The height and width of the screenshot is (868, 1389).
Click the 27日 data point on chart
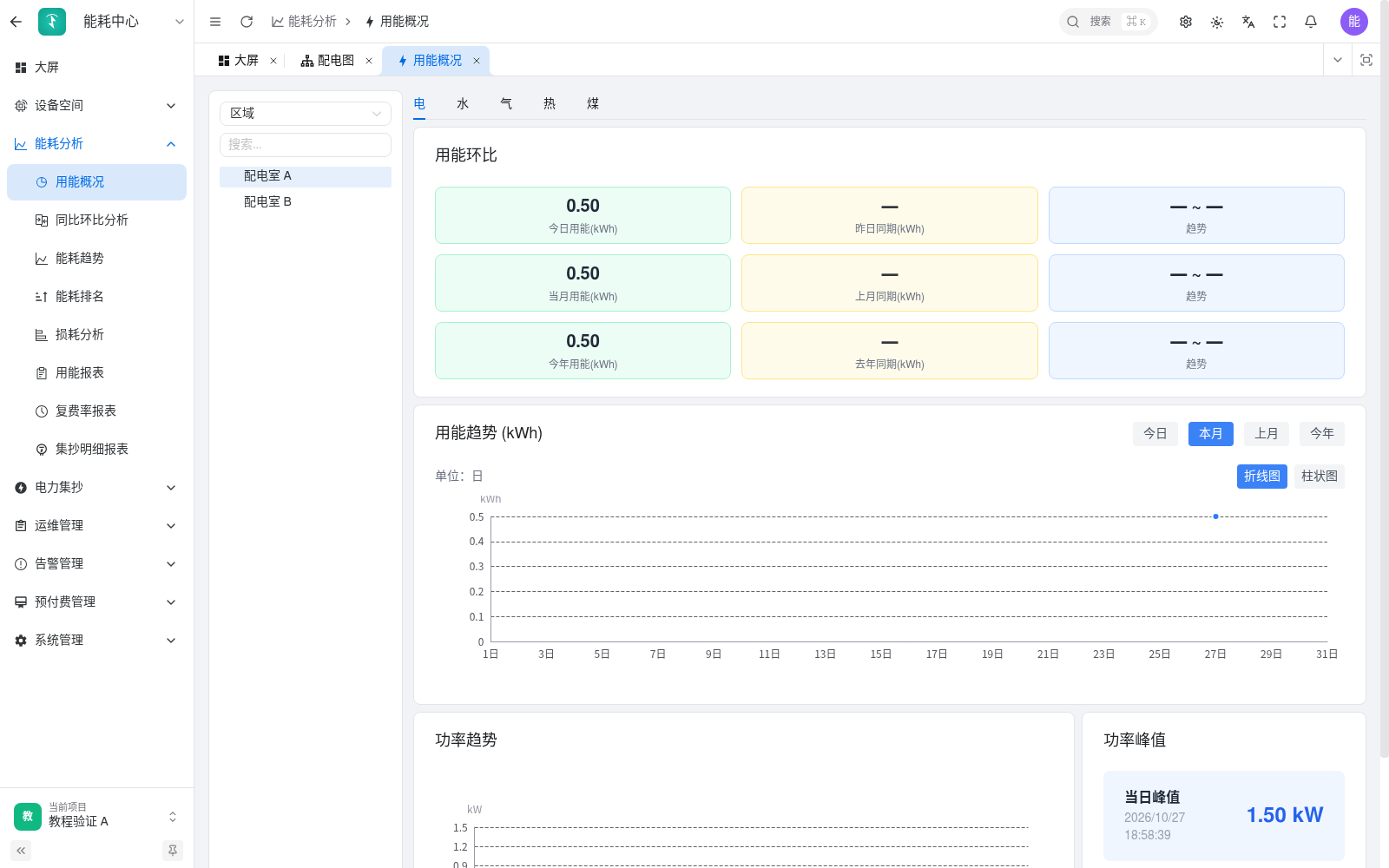pos(1215,516)
